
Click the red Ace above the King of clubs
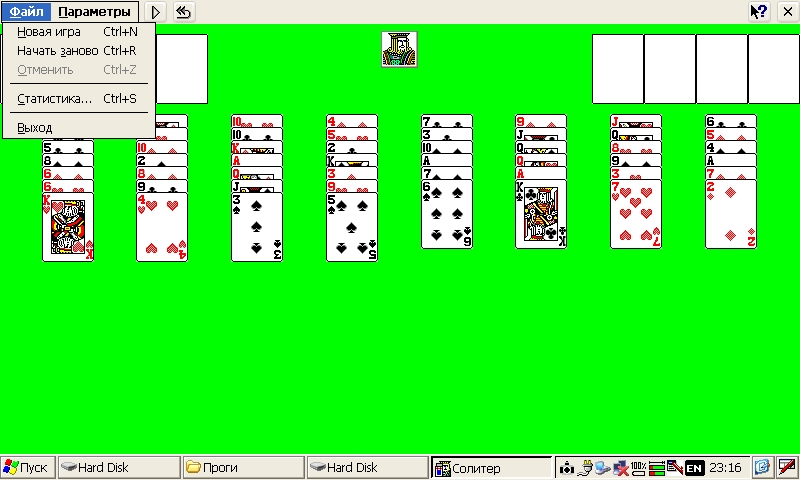click(541, 174)
